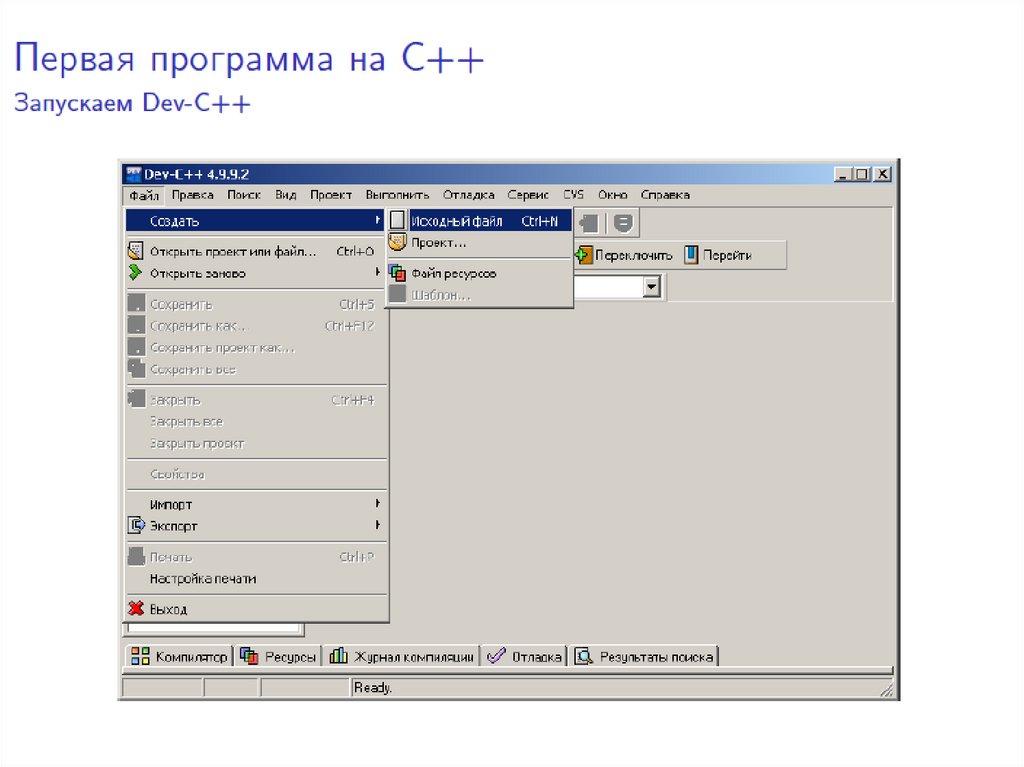The height and width of the screenshot is (767, 1024).
Task: Open the compiler combo box dropdown
Action: coord(654,287)
